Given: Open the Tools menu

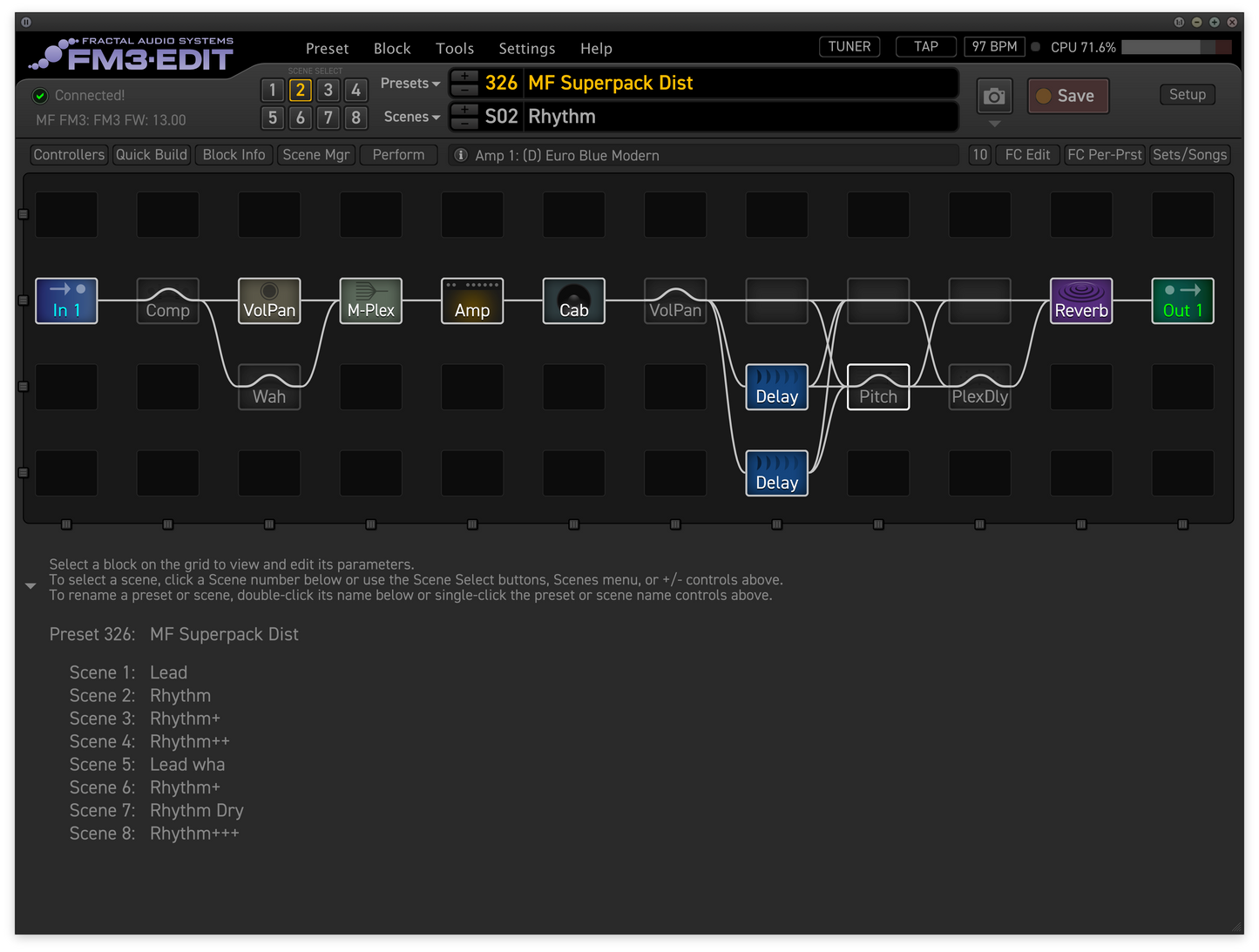Looking at the screenshot, I should (455, 49).
